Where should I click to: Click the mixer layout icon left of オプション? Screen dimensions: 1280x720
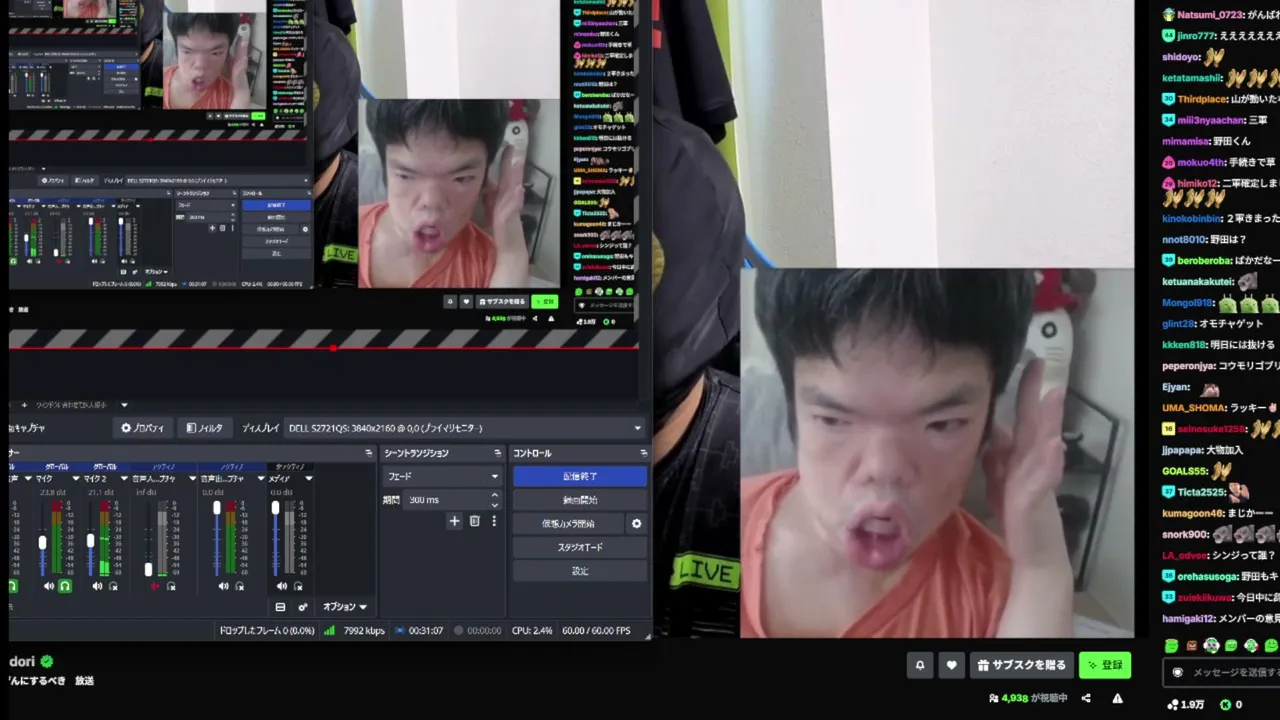pos(281,607)
